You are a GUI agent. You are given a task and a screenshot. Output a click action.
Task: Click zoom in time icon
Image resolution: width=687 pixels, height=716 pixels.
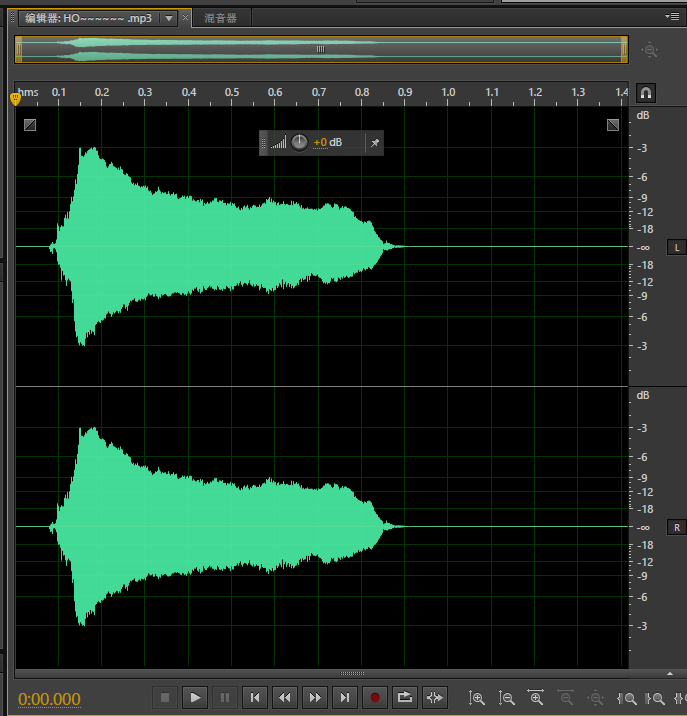[x=537, y=698]
